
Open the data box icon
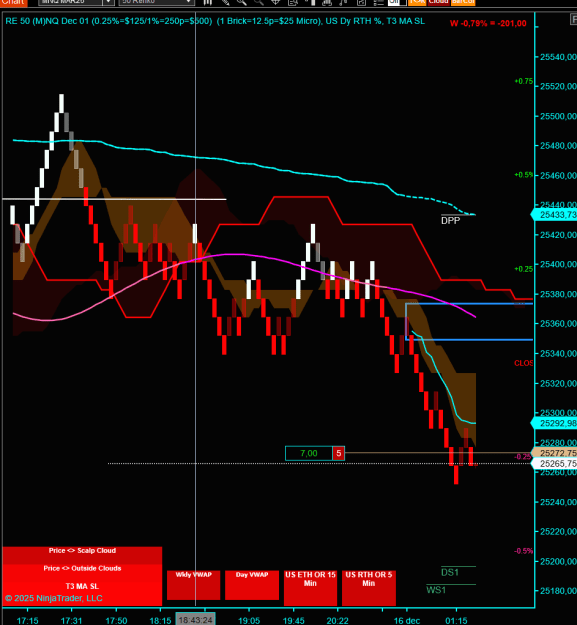click(293, 2)
